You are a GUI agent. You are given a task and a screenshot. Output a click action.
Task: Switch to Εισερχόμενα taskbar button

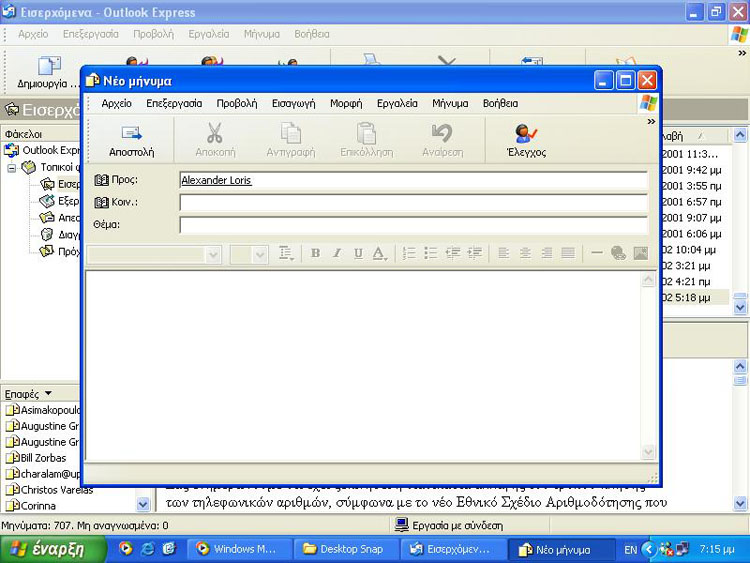452,549
